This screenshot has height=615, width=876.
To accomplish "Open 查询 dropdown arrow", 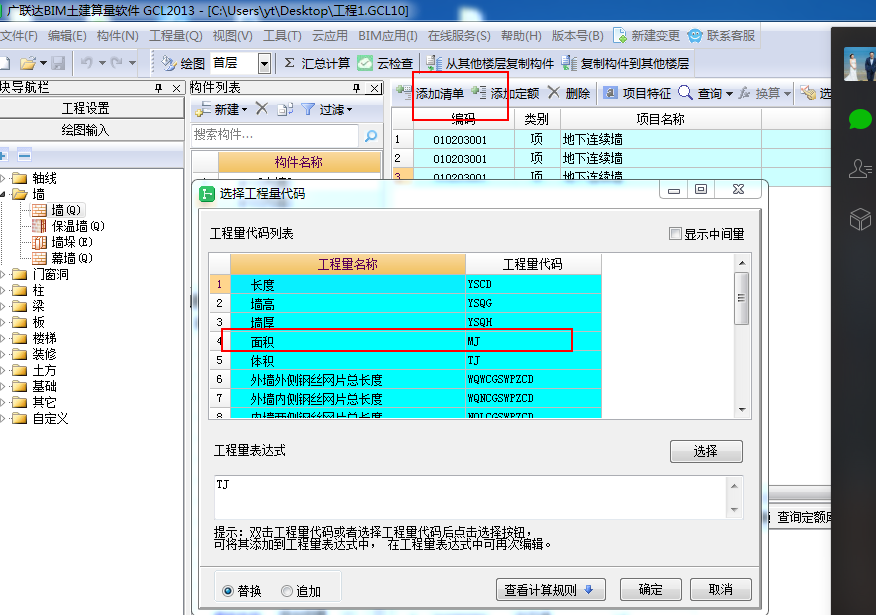I will point(729,93).
